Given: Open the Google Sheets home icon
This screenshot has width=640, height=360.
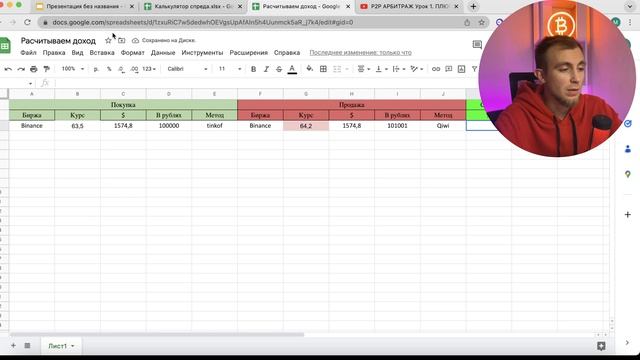Looking at the screenshot, I should 5,45.
